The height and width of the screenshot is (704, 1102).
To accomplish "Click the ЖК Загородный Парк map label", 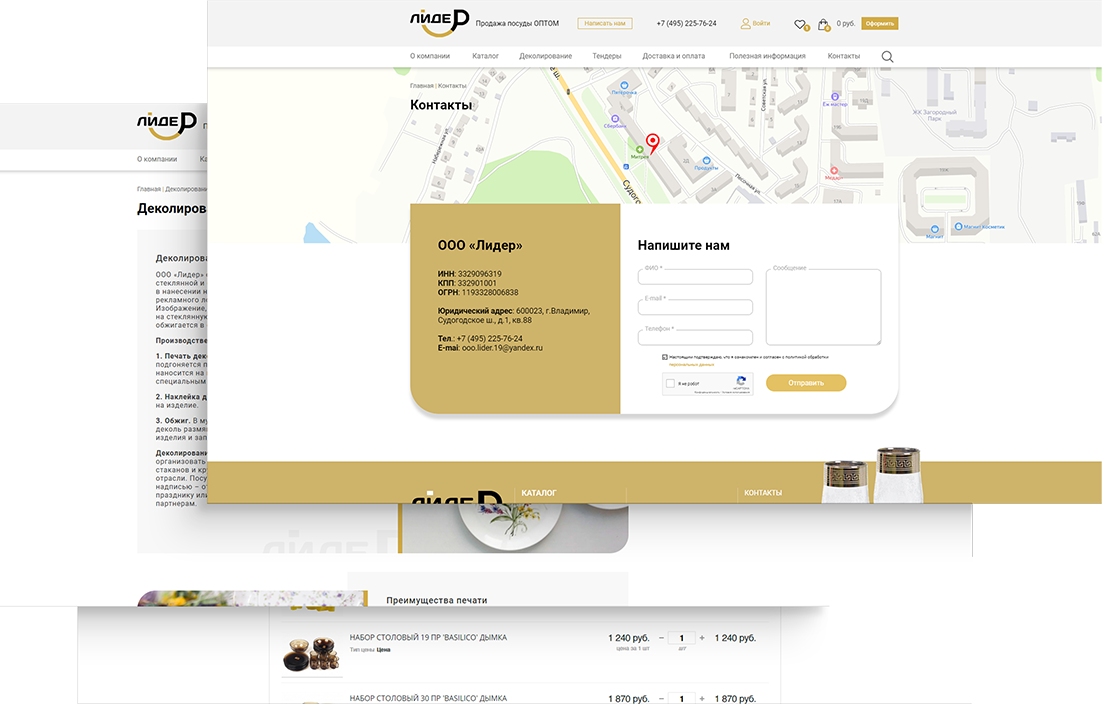I will pos(934,115).
